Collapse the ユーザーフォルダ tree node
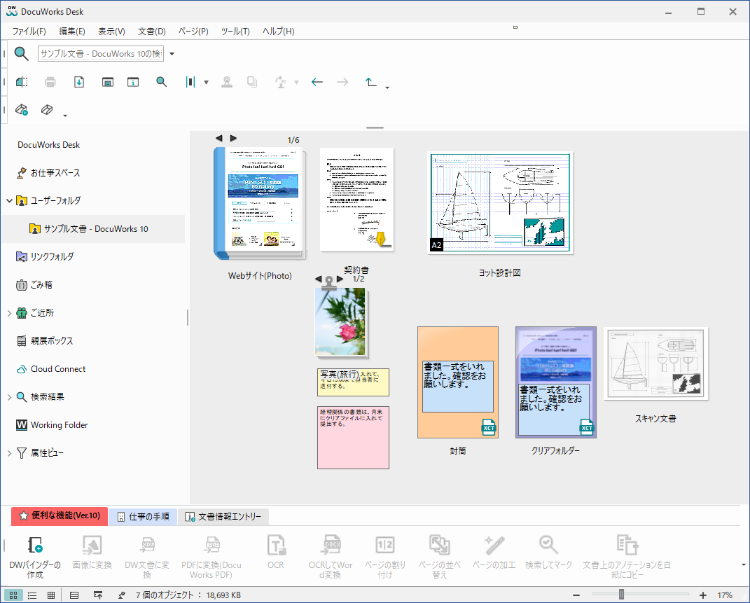Viewport: 750px width, 603px height. pyautogui.click(x=9, y=200)
